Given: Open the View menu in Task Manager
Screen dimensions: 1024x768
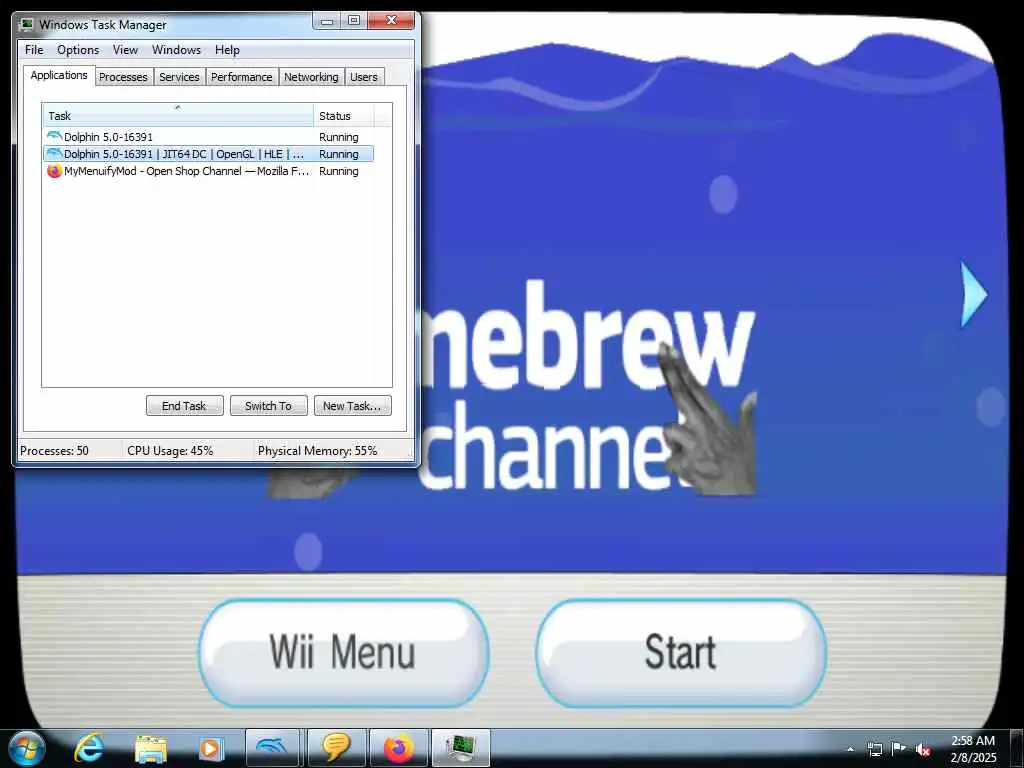Looking at the screenshot, I should (x=125, y=50).
